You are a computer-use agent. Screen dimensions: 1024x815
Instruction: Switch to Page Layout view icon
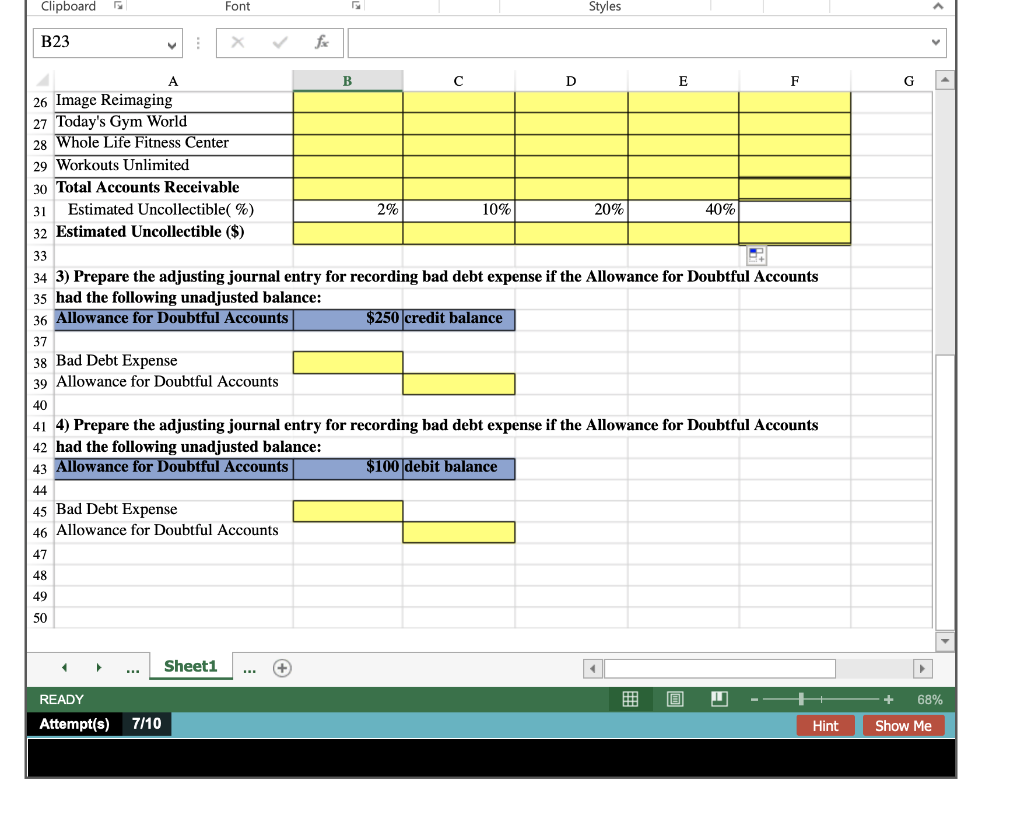pos(675,699)
